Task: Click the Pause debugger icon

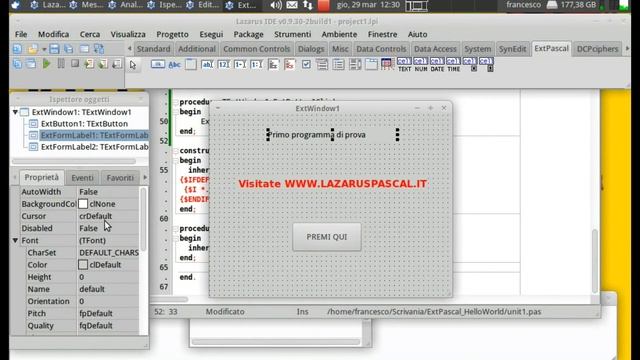Action: click(x=61, y=64)
